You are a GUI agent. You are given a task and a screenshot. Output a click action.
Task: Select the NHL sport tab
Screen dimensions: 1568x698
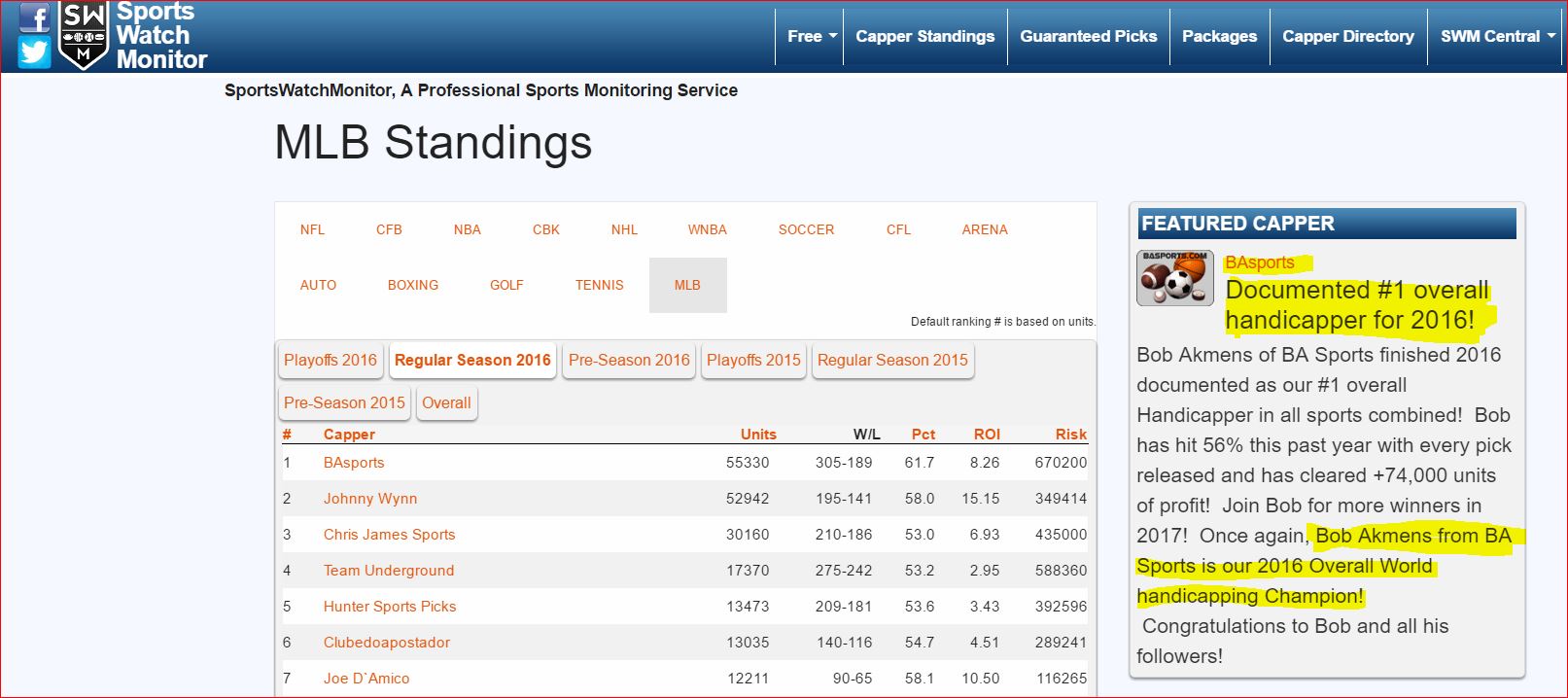point(624,229)
